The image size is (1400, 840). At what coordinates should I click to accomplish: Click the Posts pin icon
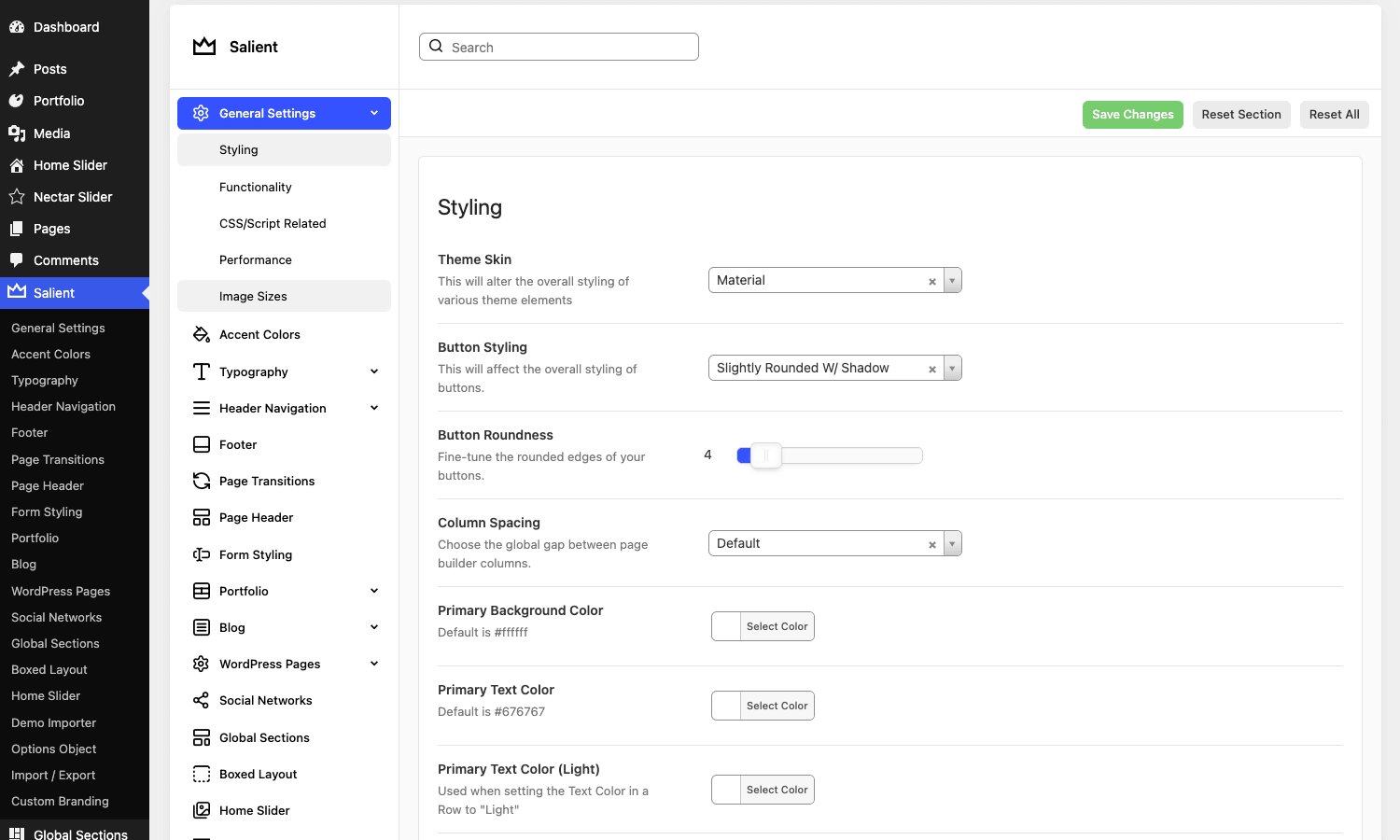[x=17, y=69]
